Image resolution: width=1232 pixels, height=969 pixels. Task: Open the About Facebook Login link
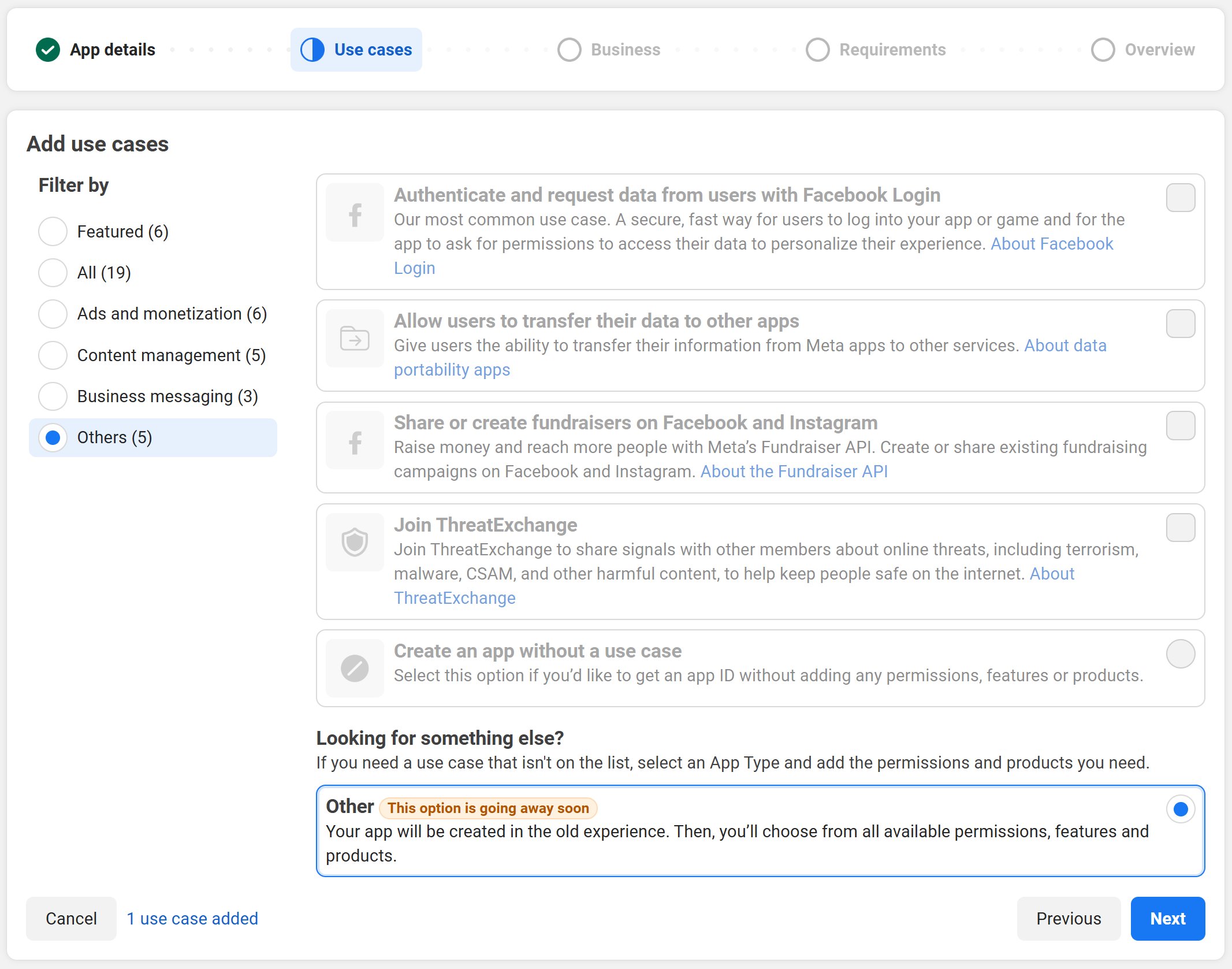[1052, 244]
